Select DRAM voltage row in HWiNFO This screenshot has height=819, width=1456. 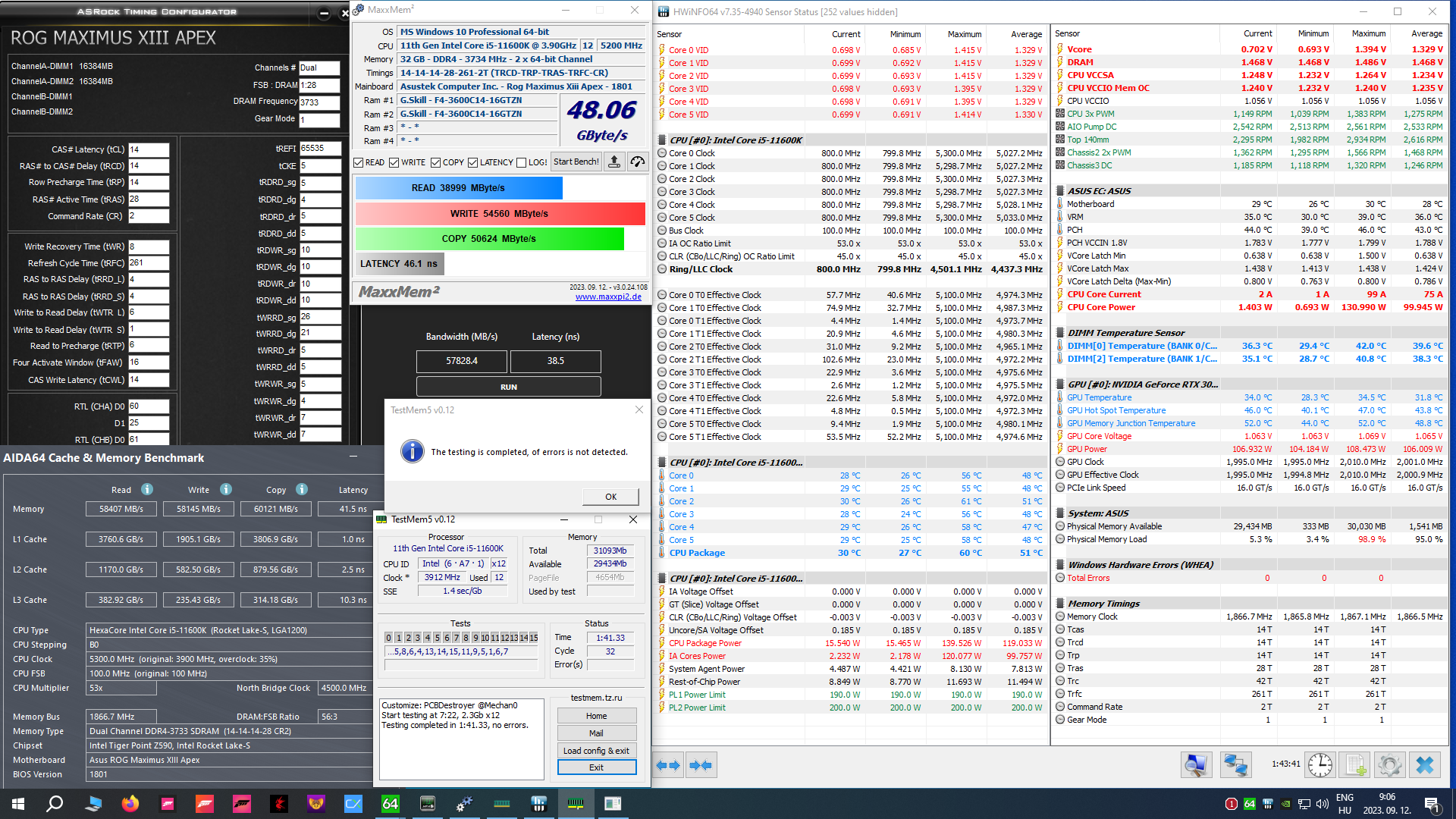1250,62
